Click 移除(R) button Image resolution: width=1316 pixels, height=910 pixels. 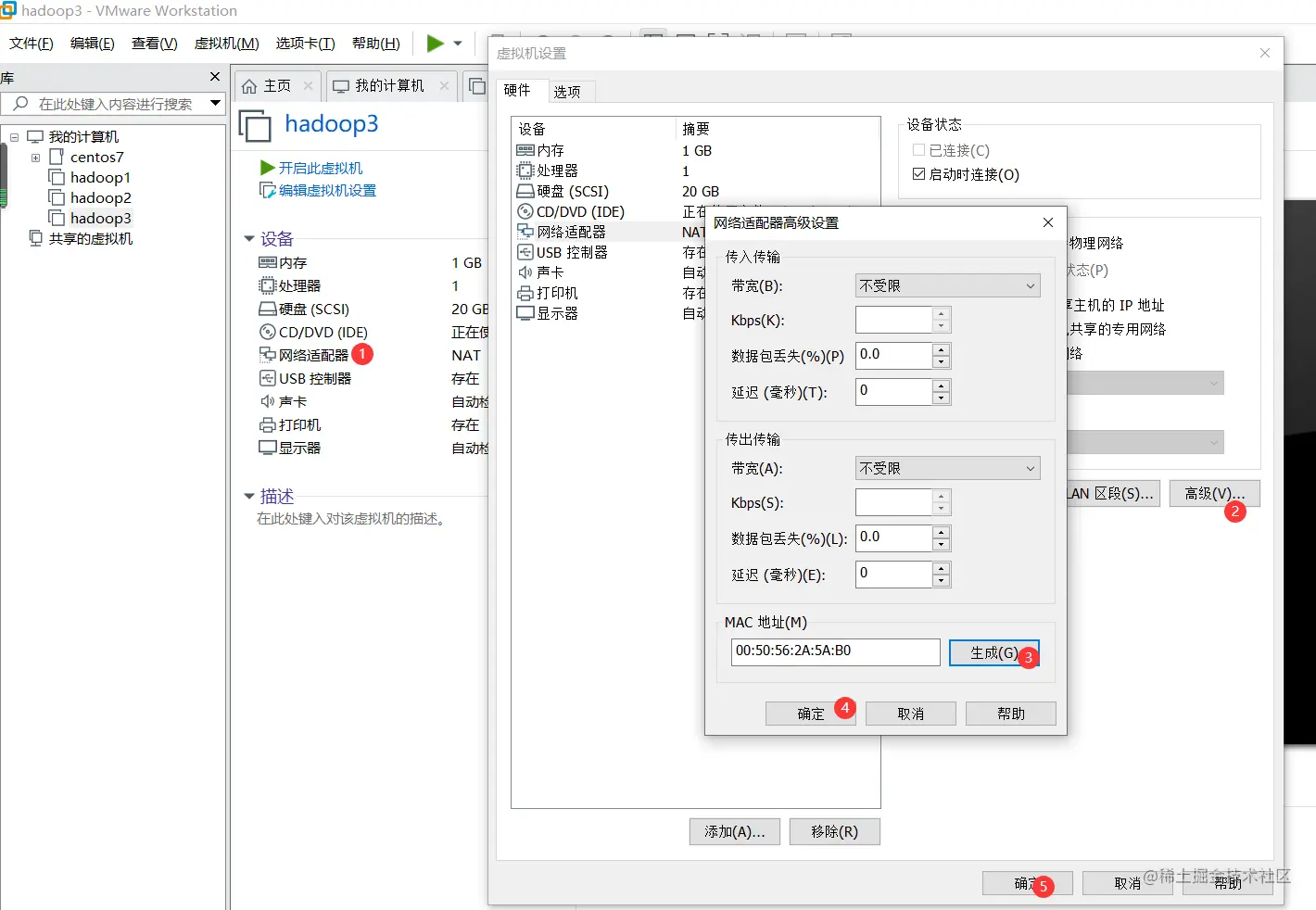(x=834, y=831)
